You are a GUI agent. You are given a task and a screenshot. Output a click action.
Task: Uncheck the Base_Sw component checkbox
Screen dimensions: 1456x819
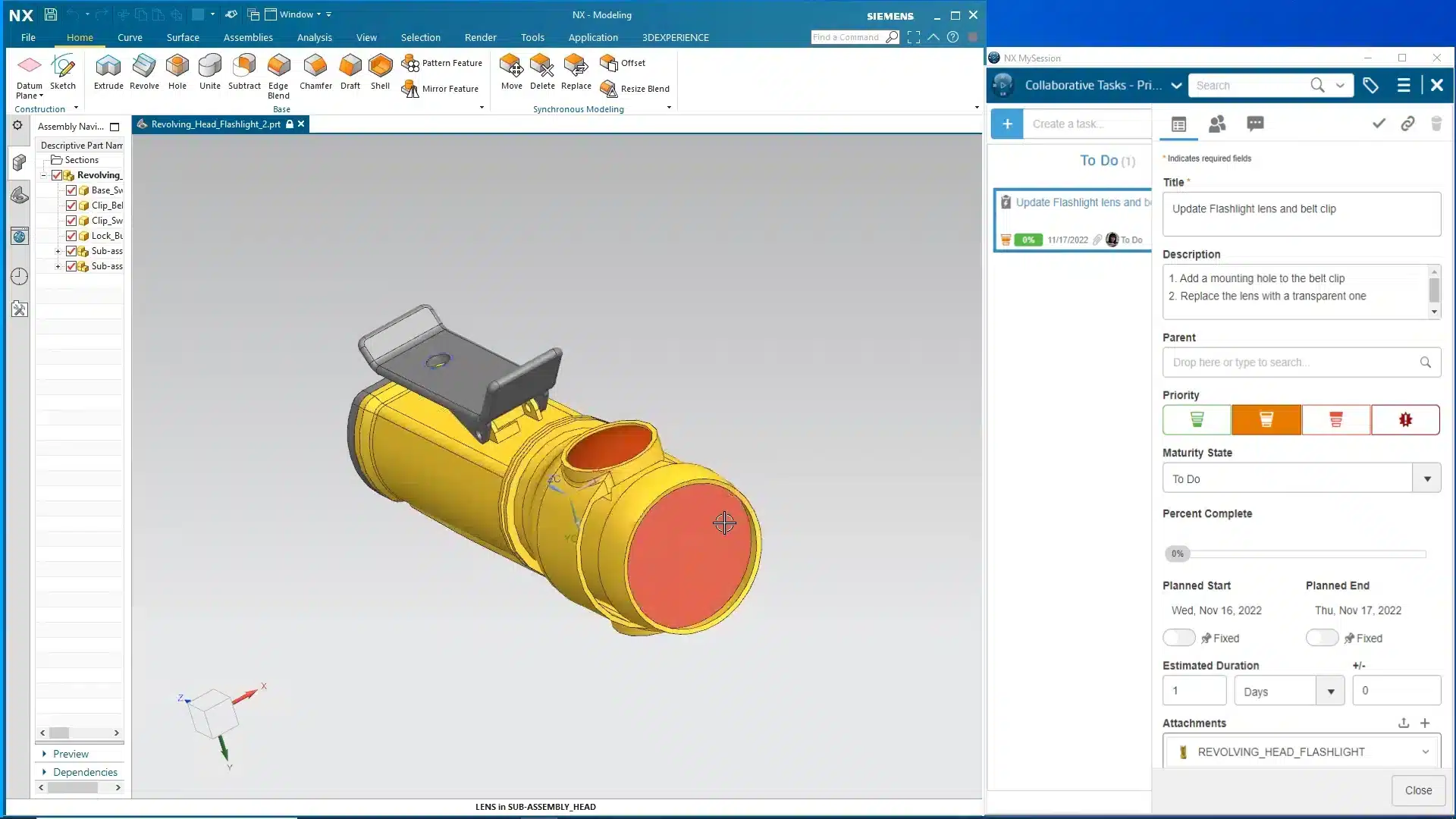point(71,190)
